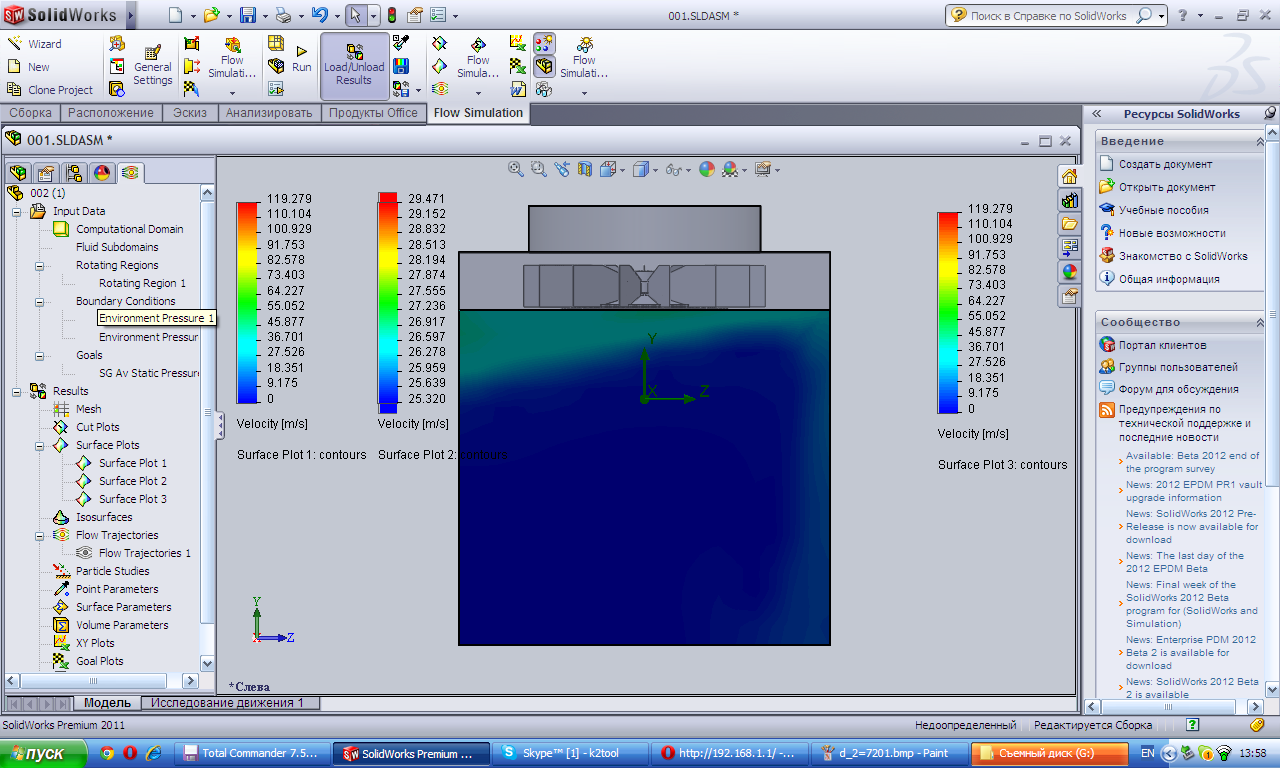The width and height of the screenshot is (1280, 768).
Task: Toggle Load/Unload Results
Action: (354, 65)
